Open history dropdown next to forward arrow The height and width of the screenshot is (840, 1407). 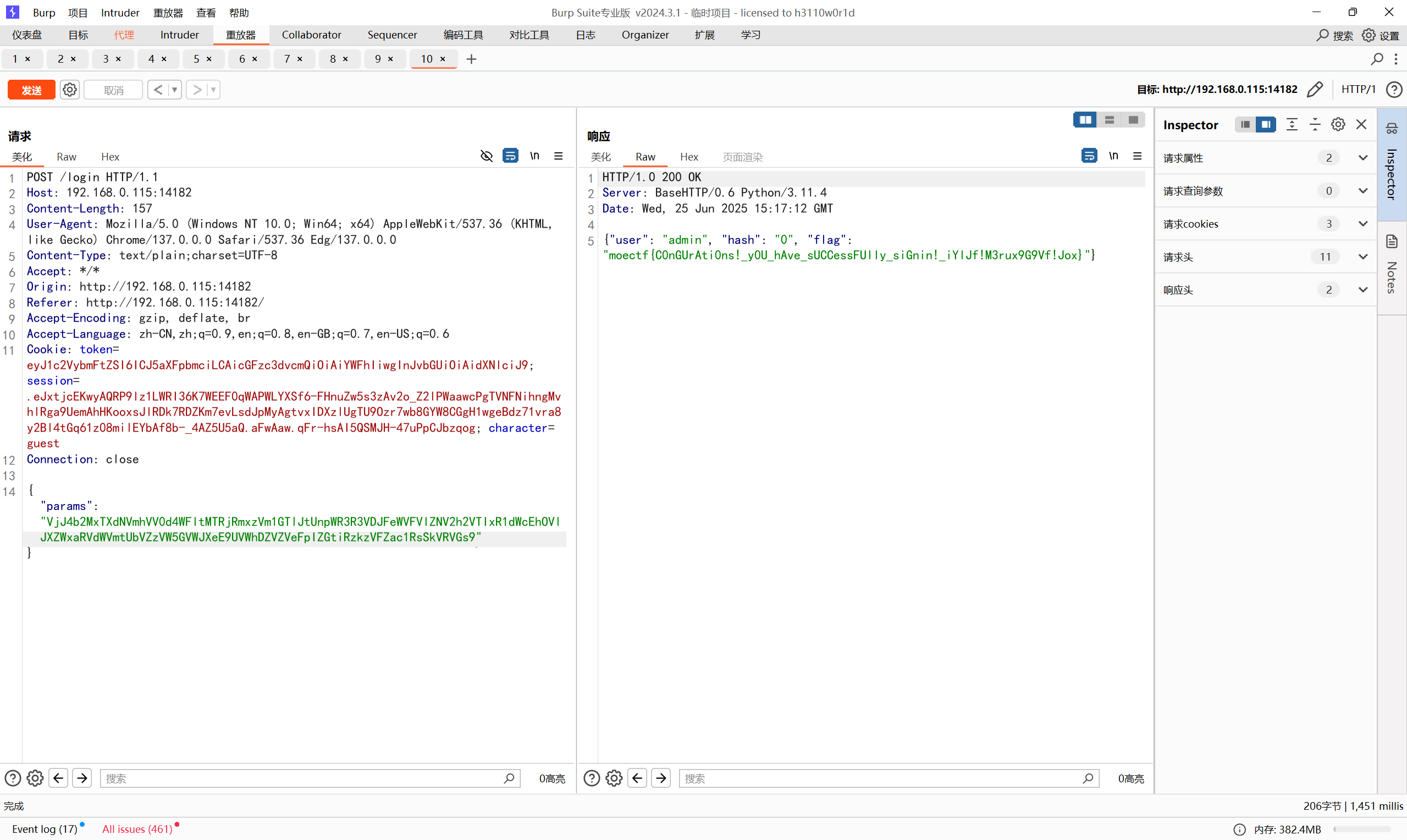[213, 90]
